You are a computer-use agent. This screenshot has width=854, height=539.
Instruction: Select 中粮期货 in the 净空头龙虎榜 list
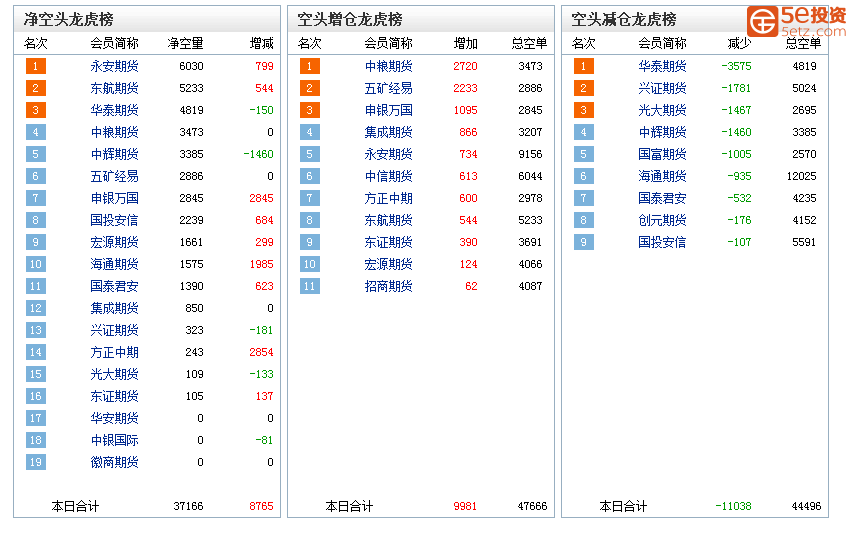coord(114,132)
